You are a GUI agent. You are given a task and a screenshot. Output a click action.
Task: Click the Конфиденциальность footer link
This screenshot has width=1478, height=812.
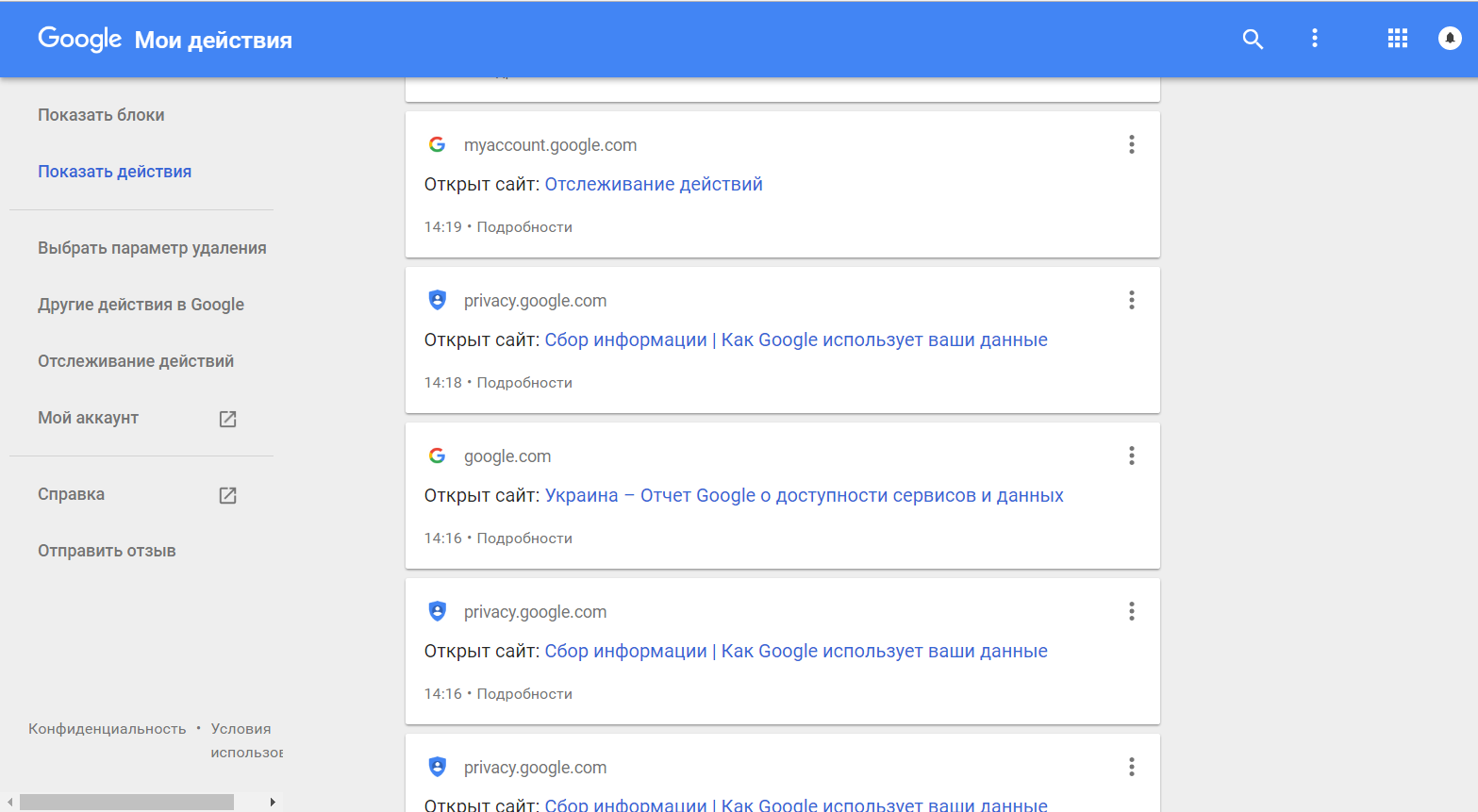pyautogui.click(x=108, y=729)
